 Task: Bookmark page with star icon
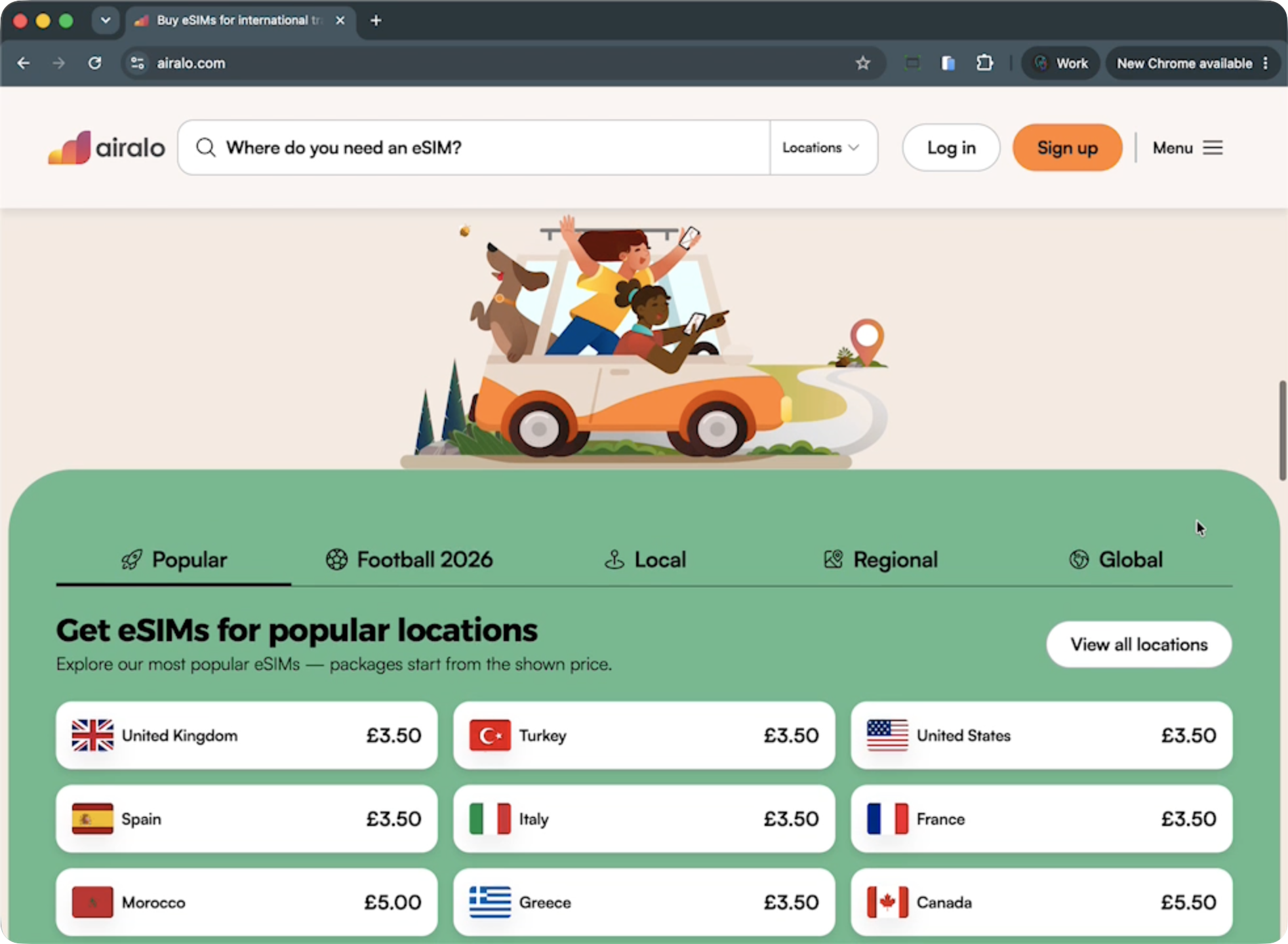[863, 63]
